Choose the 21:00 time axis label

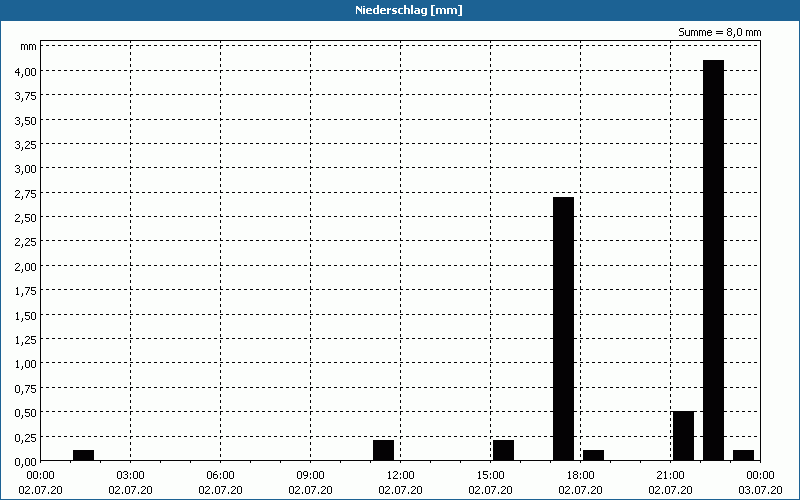pyautogui.click(x=670, y=476)
